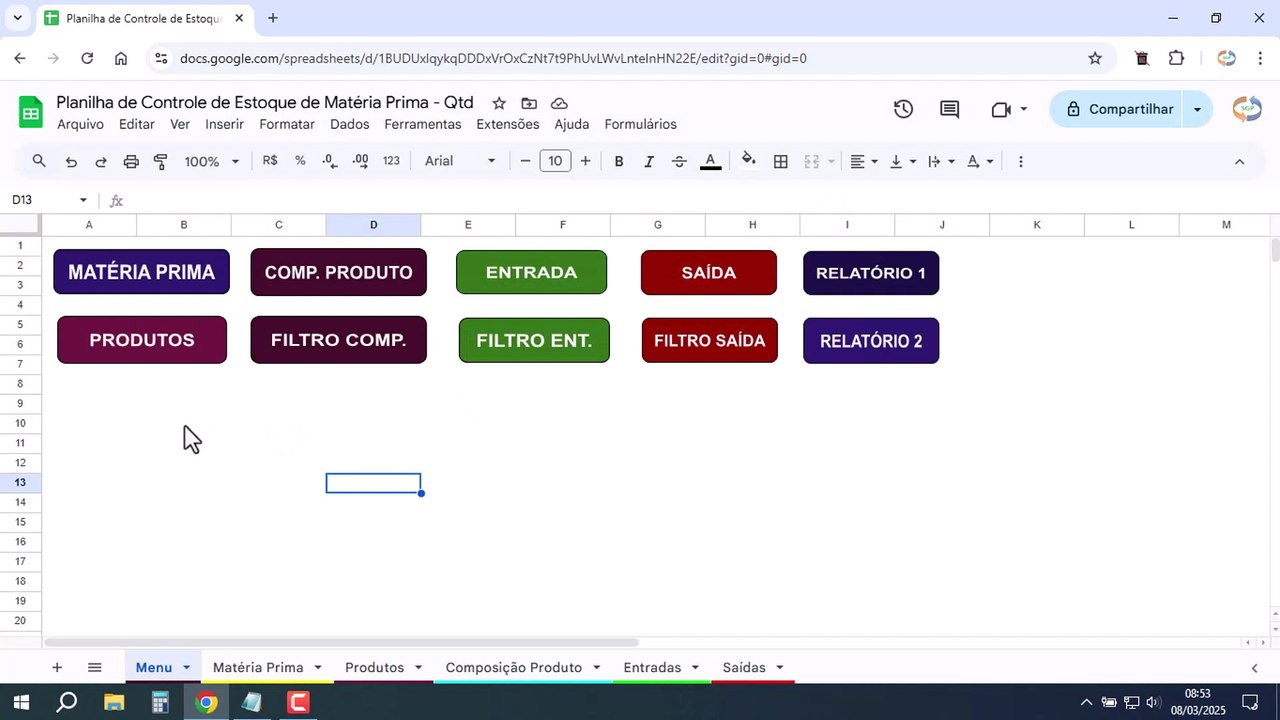This screenshot has height=720, width=1280.
Task: Format as percent with the % button
Action: tap(300, 161)
